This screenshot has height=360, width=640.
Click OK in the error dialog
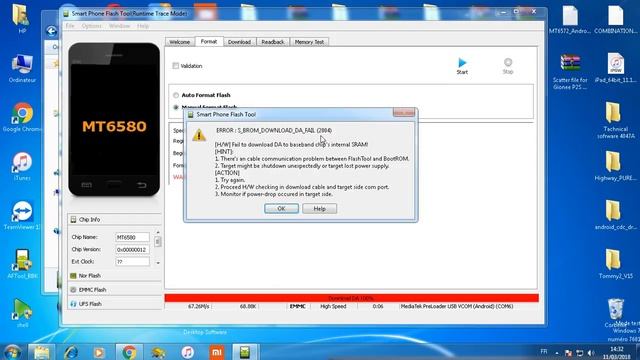(281, 209)
